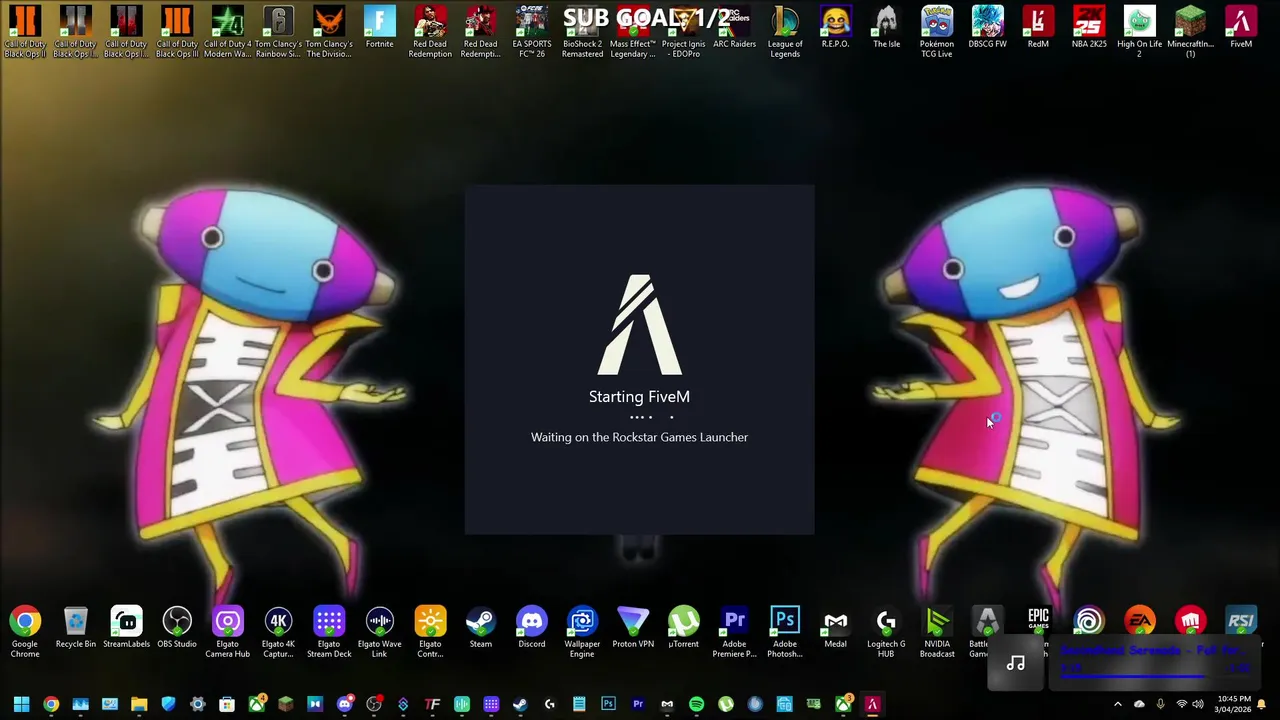
Task: Open the 10:45 PM clock and date
Action: [1234, 704]
